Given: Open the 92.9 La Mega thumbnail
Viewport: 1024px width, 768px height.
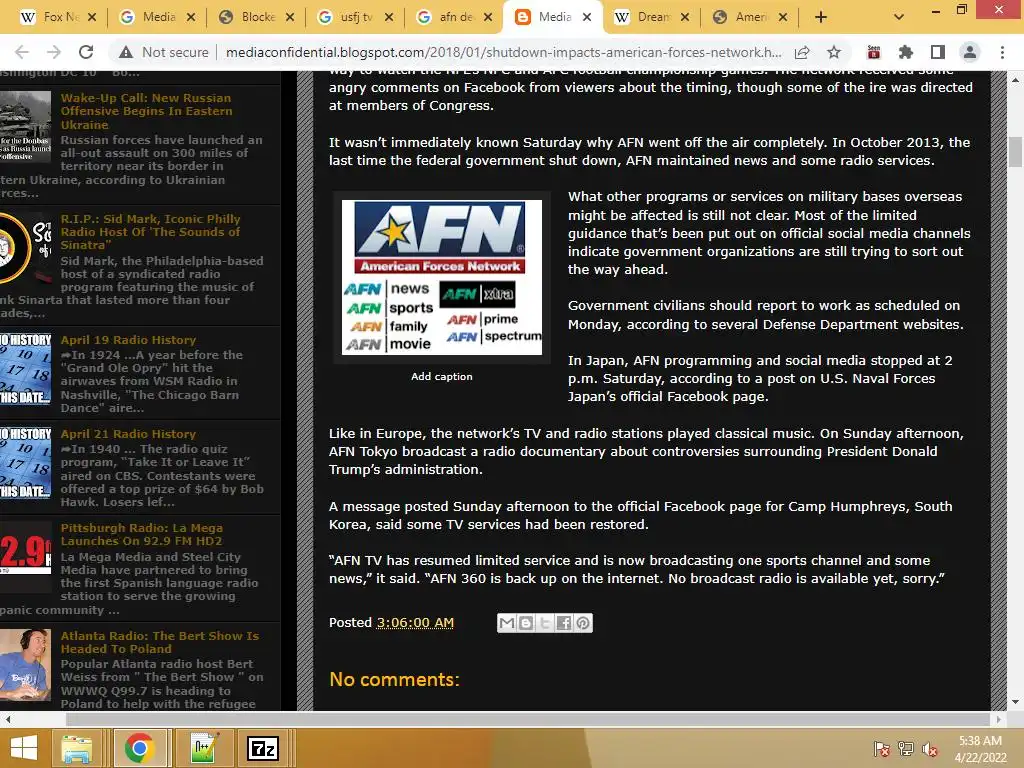Looking at the screenshot, I should click(x=25, y=556).
